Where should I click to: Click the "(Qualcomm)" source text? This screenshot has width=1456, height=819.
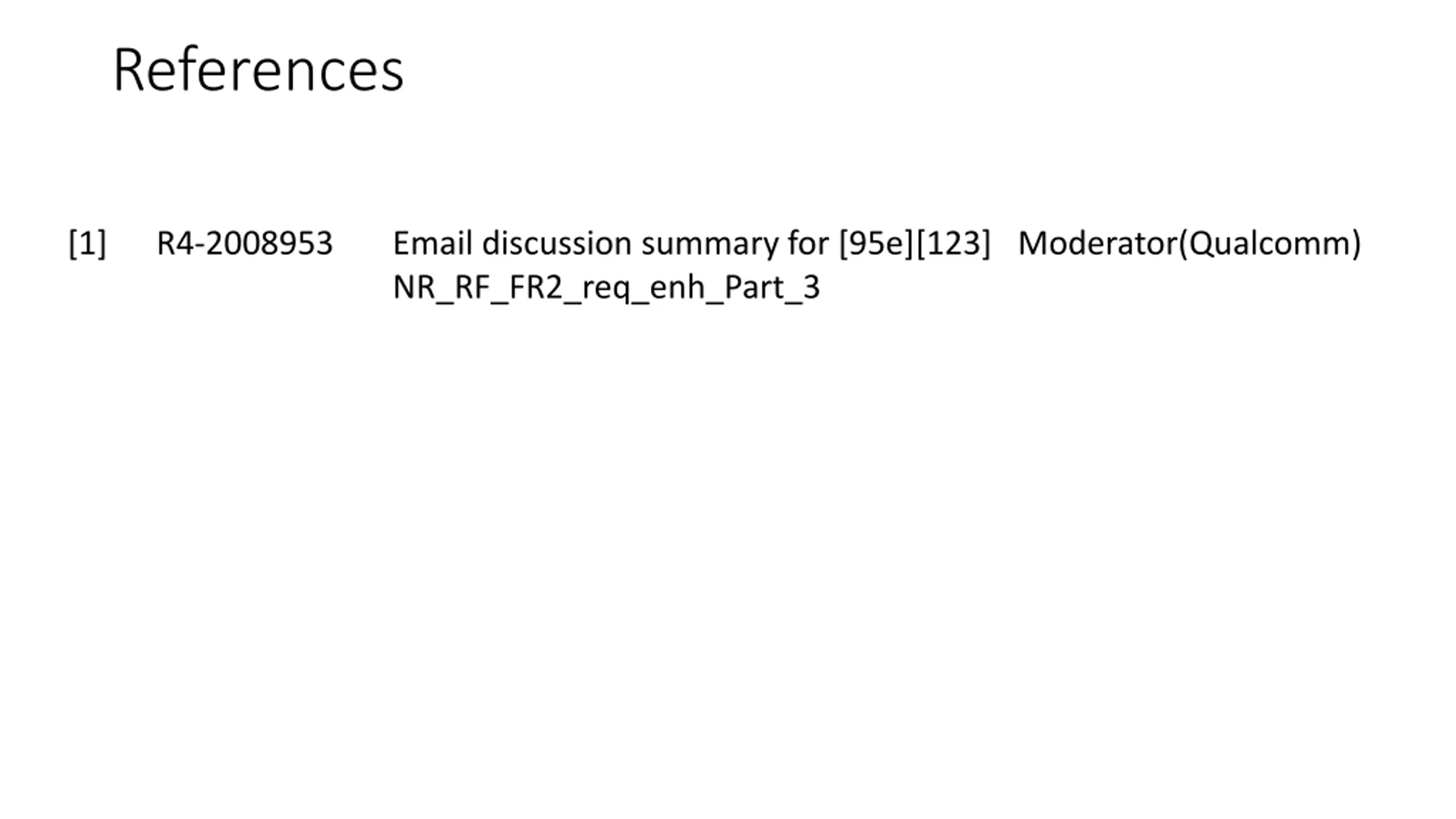(x=1269, y=243)
